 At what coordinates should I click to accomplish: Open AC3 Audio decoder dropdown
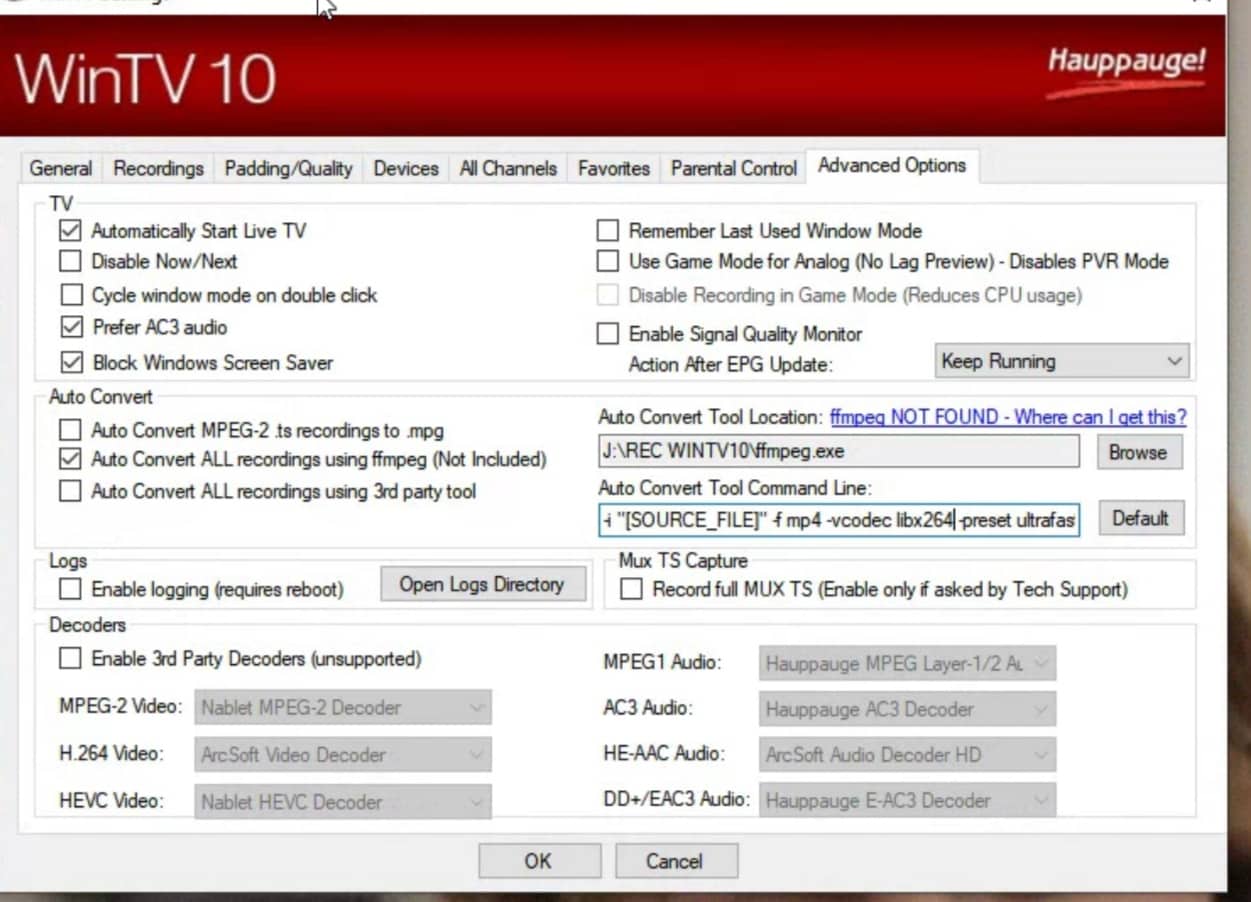(907, 710)
